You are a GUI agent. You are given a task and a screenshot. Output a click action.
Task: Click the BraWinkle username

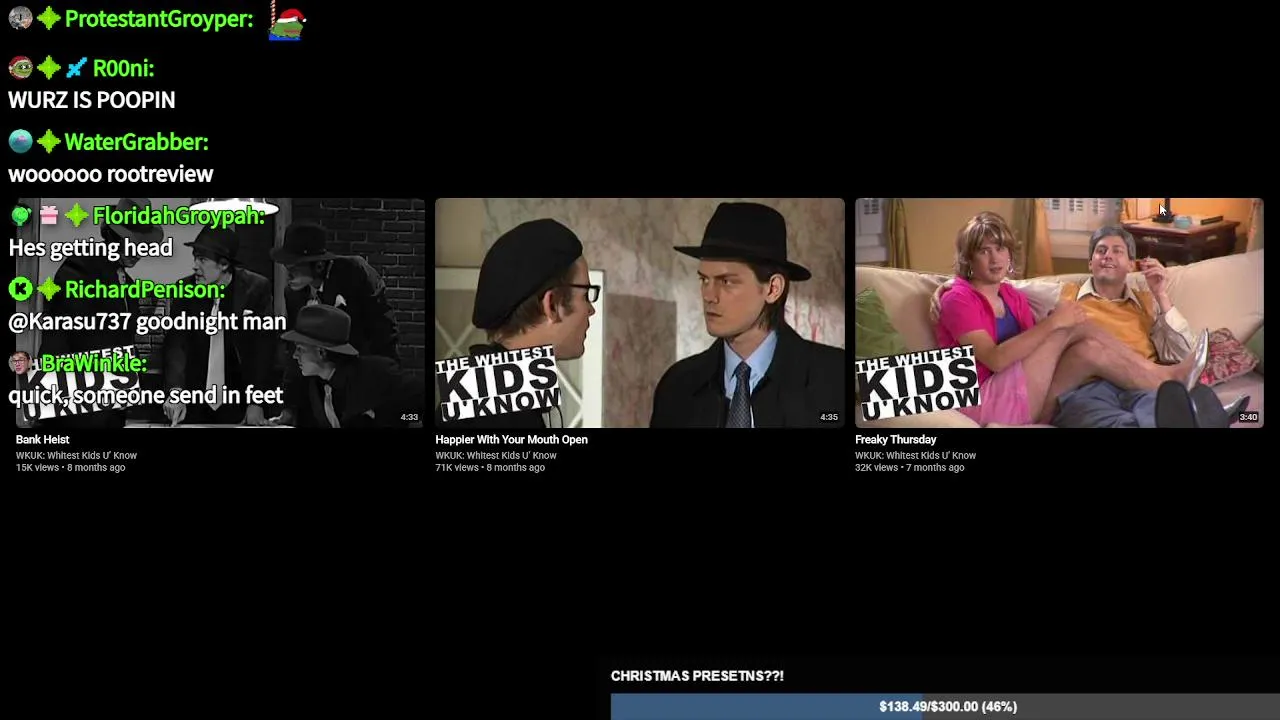tap(94, 364)
